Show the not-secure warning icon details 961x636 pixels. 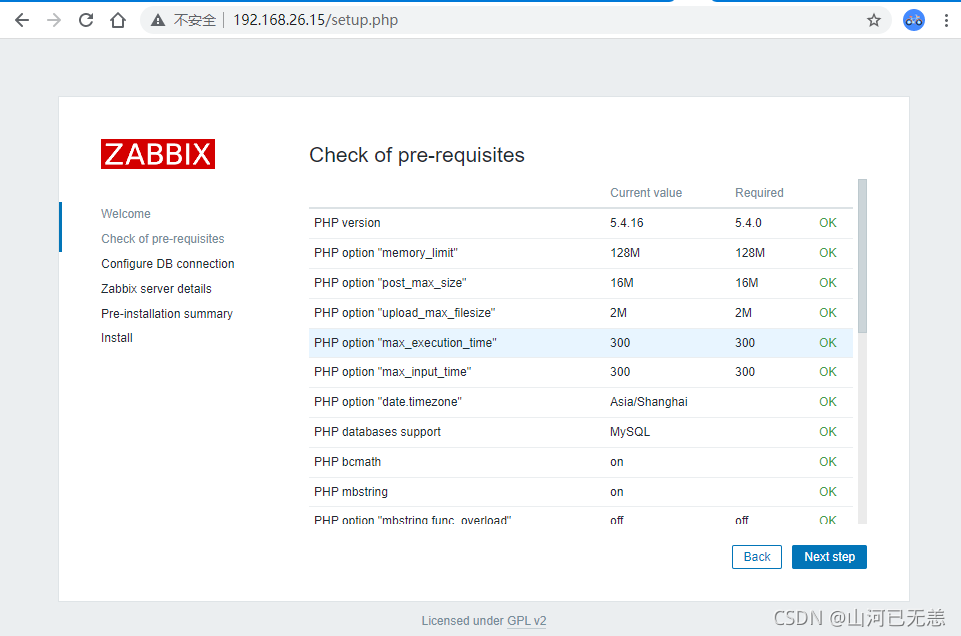(x=158, y=20)
